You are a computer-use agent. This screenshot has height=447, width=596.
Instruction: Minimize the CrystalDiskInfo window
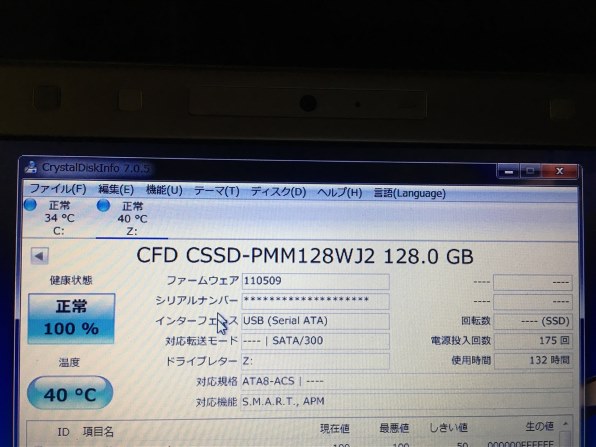click(509, 172)
